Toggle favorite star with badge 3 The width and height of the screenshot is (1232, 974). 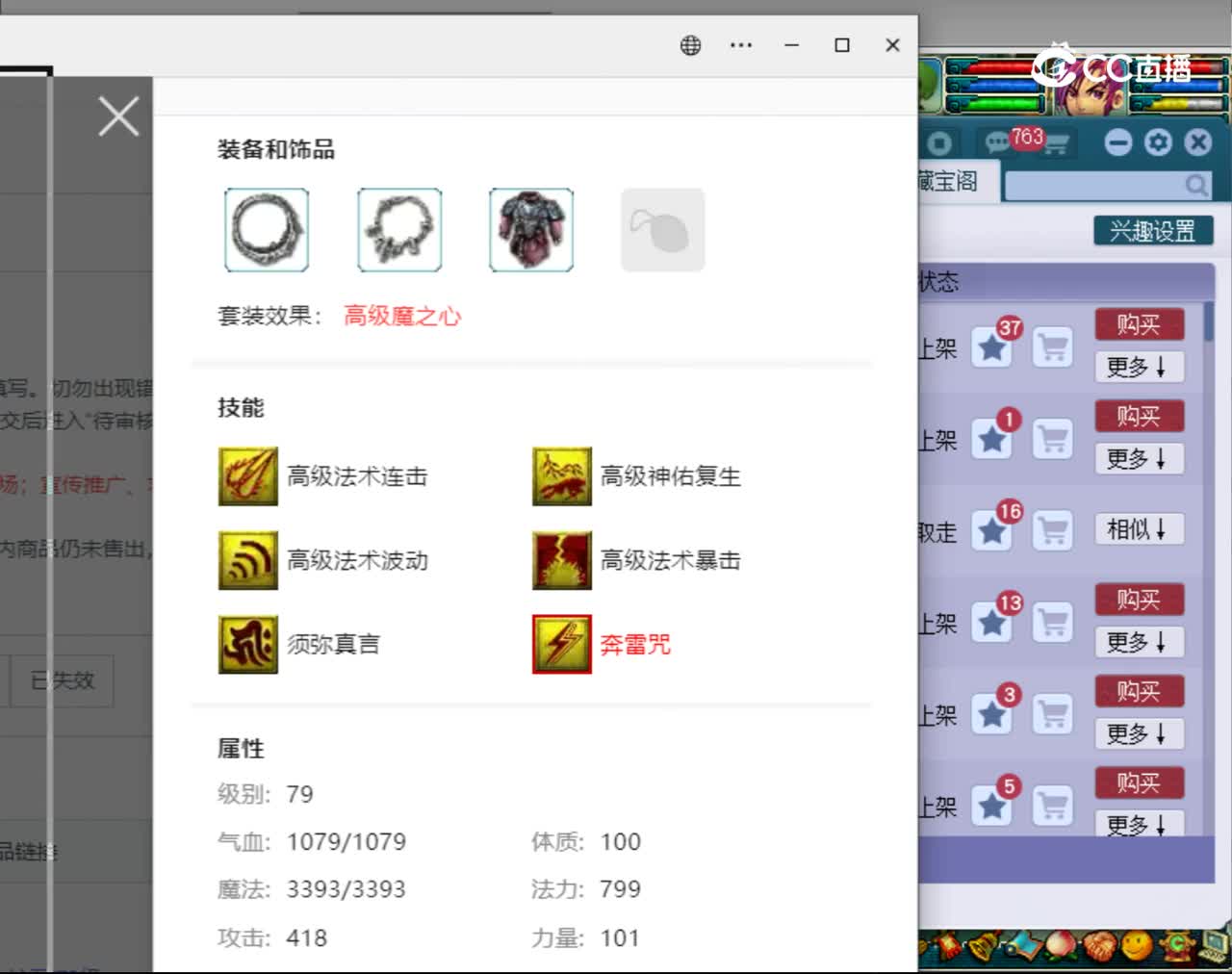point(992,714)
